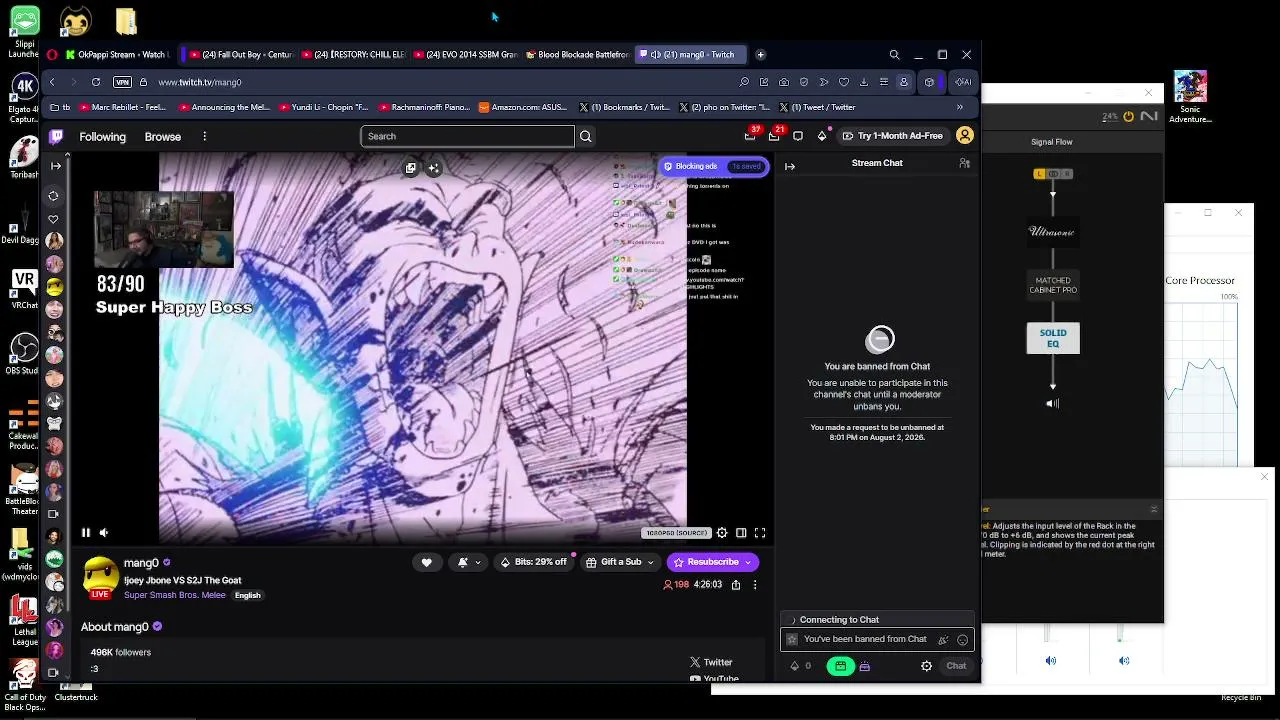
Task: Share the stream via share icon
Action: coord(736,585)
